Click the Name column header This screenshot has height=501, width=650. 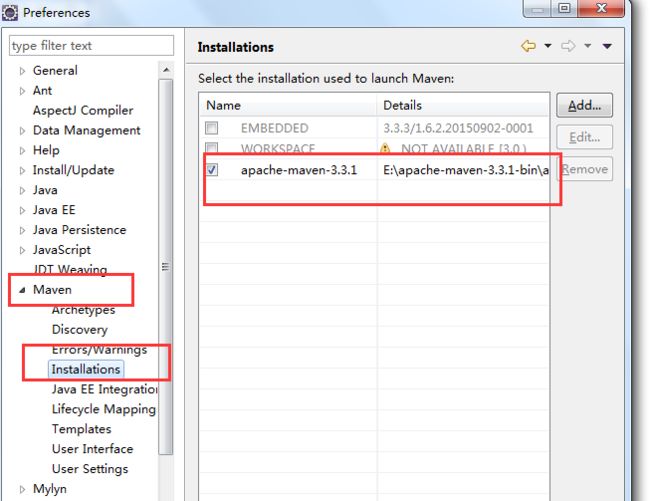tap(288, 105)
